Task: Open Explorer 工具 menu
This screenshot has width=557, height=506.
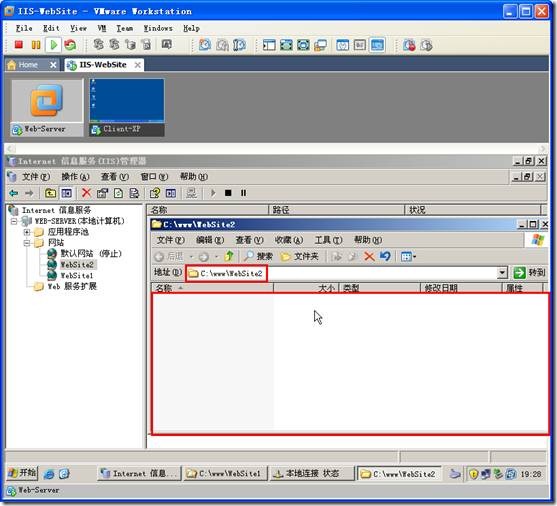Action: 328,240
